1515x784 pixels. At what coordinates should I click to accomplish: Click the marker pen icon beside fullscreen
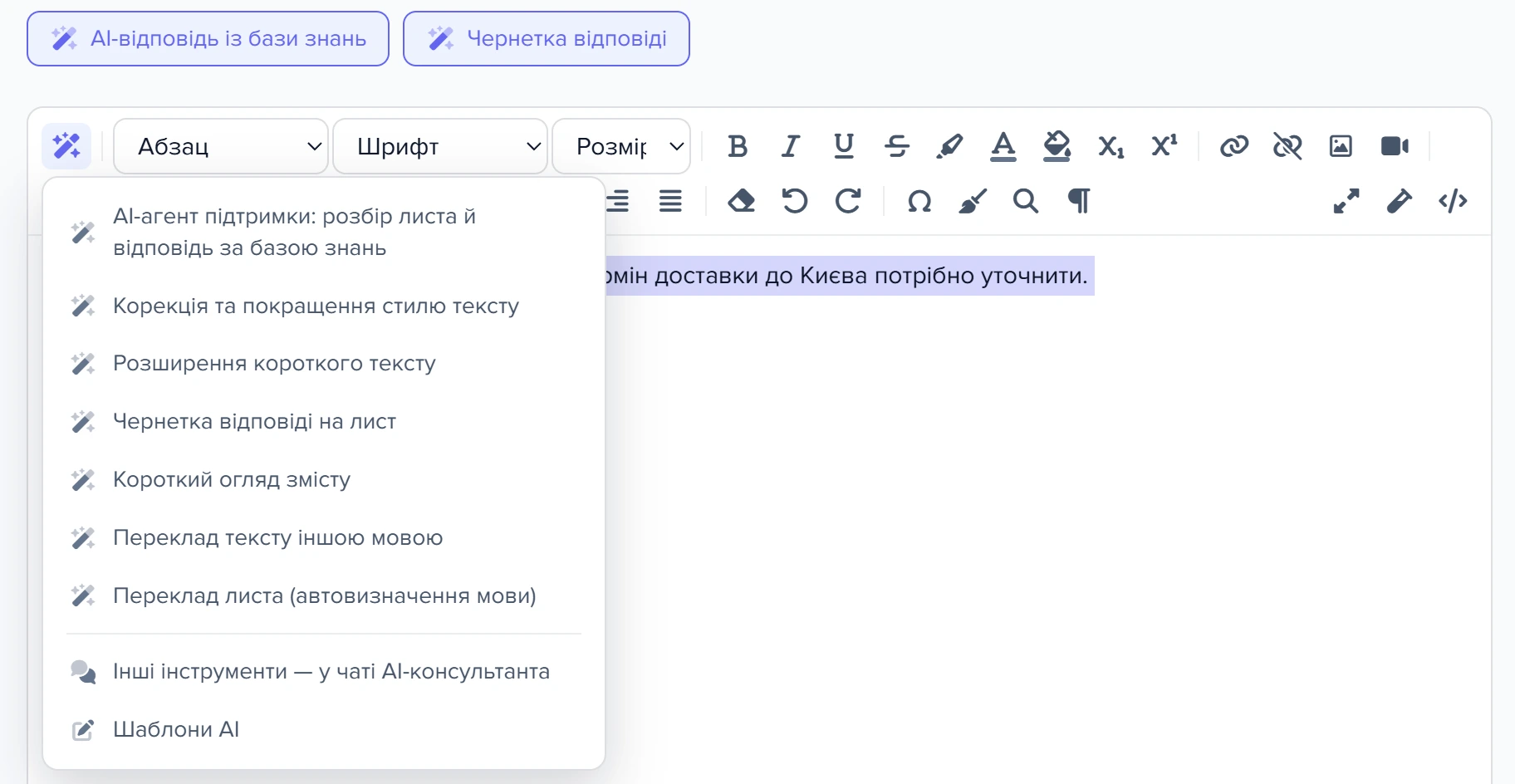pyautogui.click(x=1400, y=201)
